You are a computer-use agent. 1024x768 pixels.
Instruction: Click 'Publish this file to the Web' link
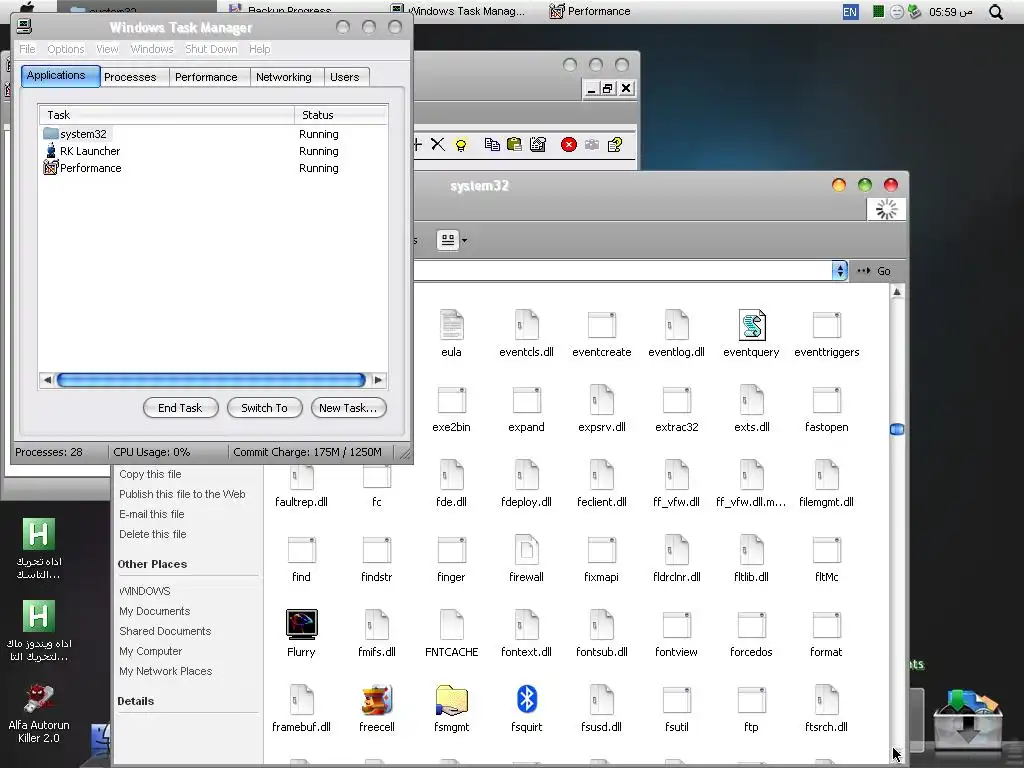point(182,494)
